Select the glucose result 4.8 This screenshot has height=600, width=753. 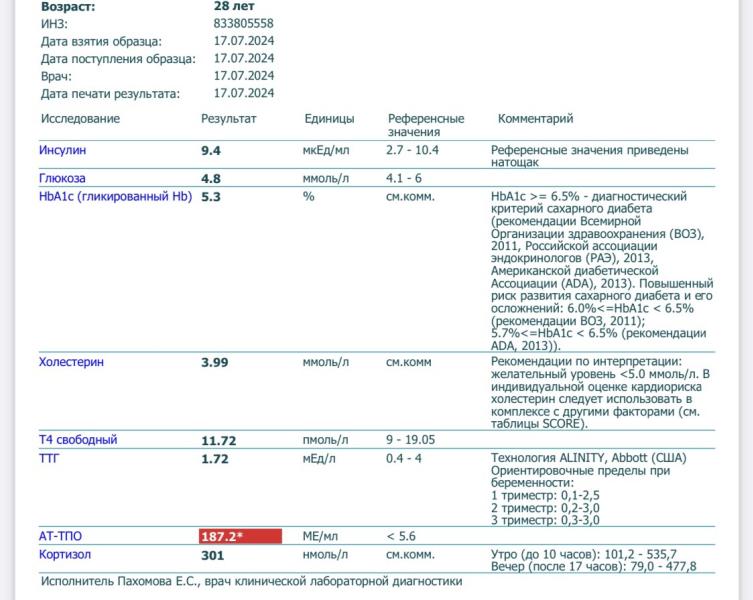tap(211, 179)
